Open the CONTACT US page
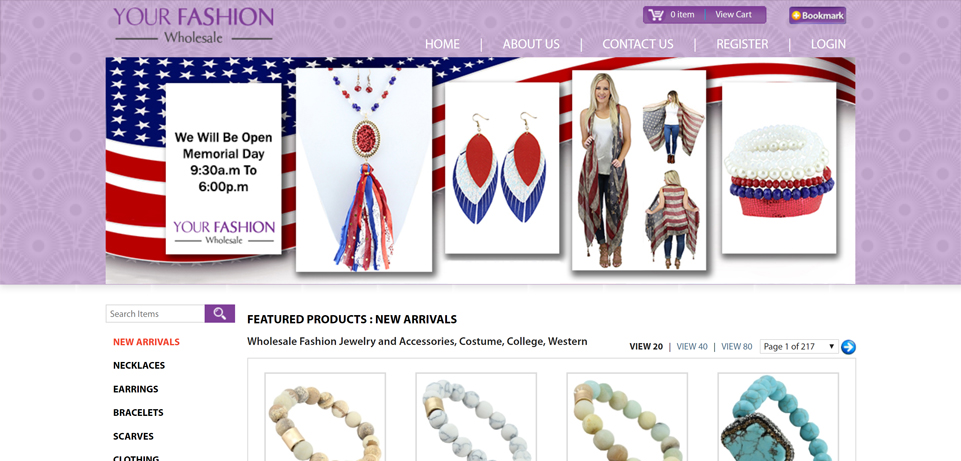 (637, 44)
